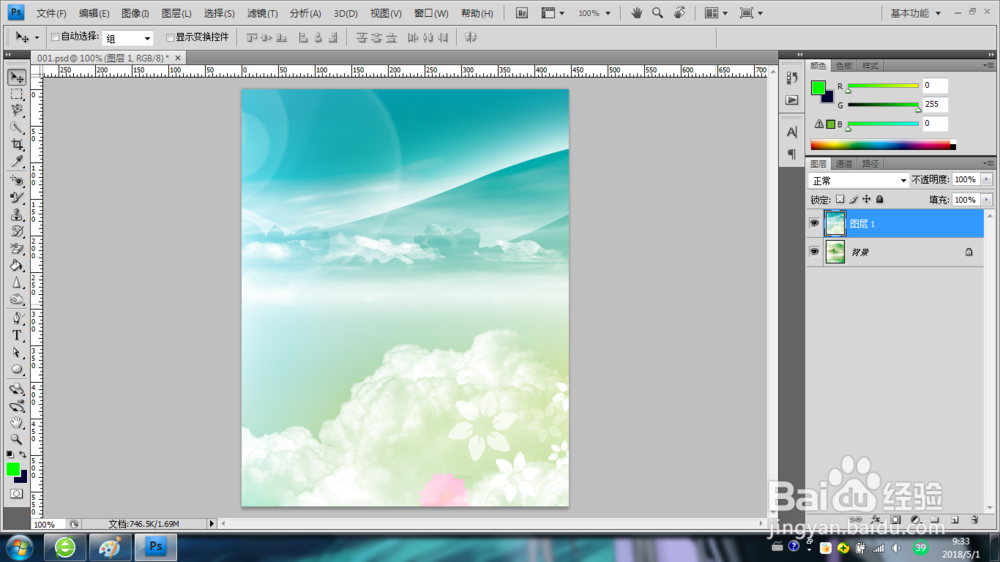The image size is (1000, 562).
Task: Select the Paint Bucket tool
Action: coord(17,265)
